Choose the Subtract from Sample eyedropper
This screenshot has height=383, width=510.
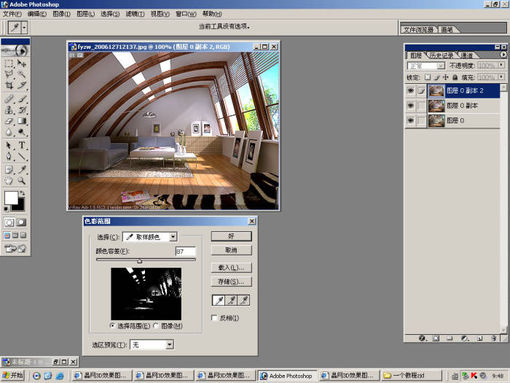click(x=244, y=300)
